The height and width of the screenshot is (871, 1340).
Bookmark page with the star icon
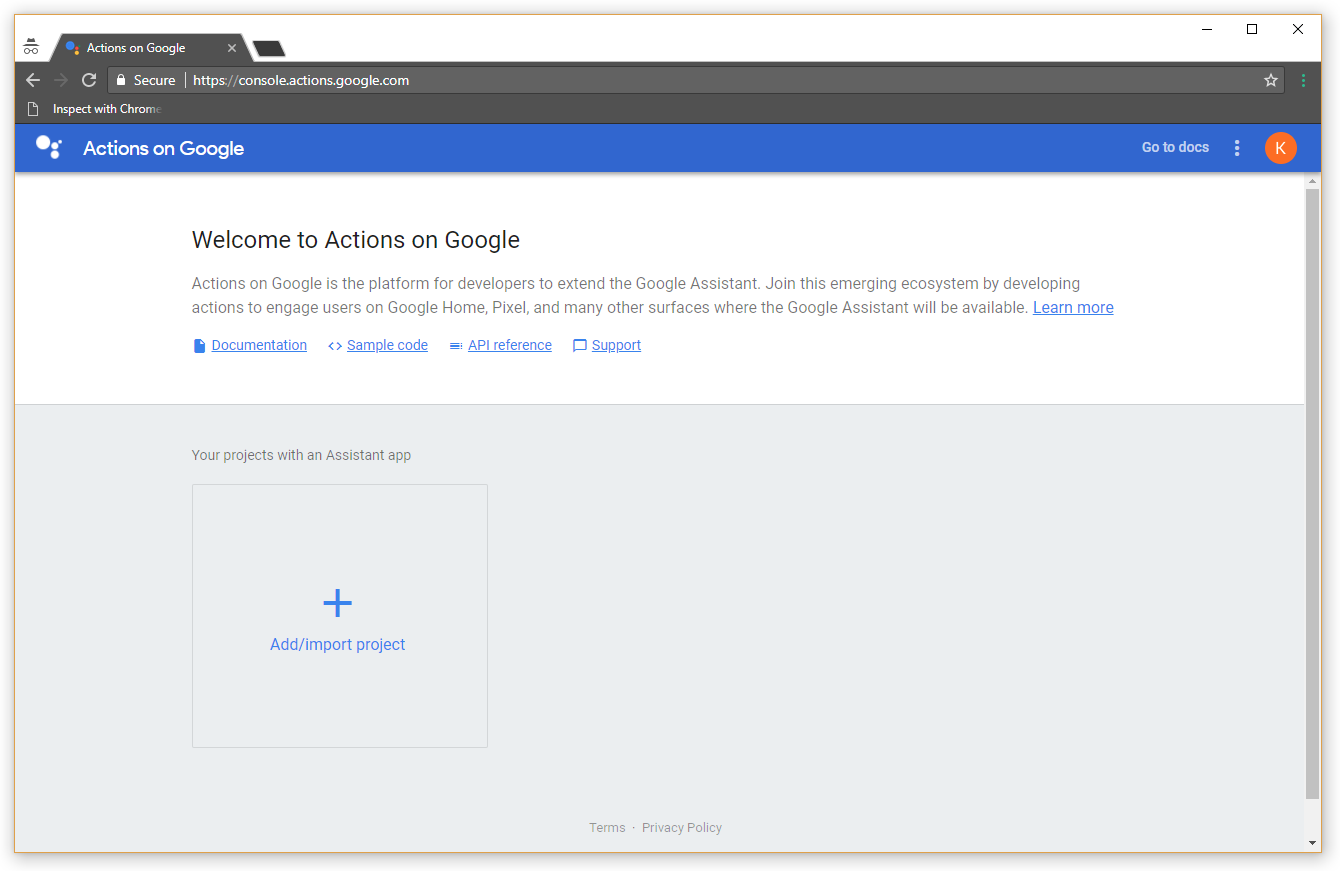point(1271,80)
